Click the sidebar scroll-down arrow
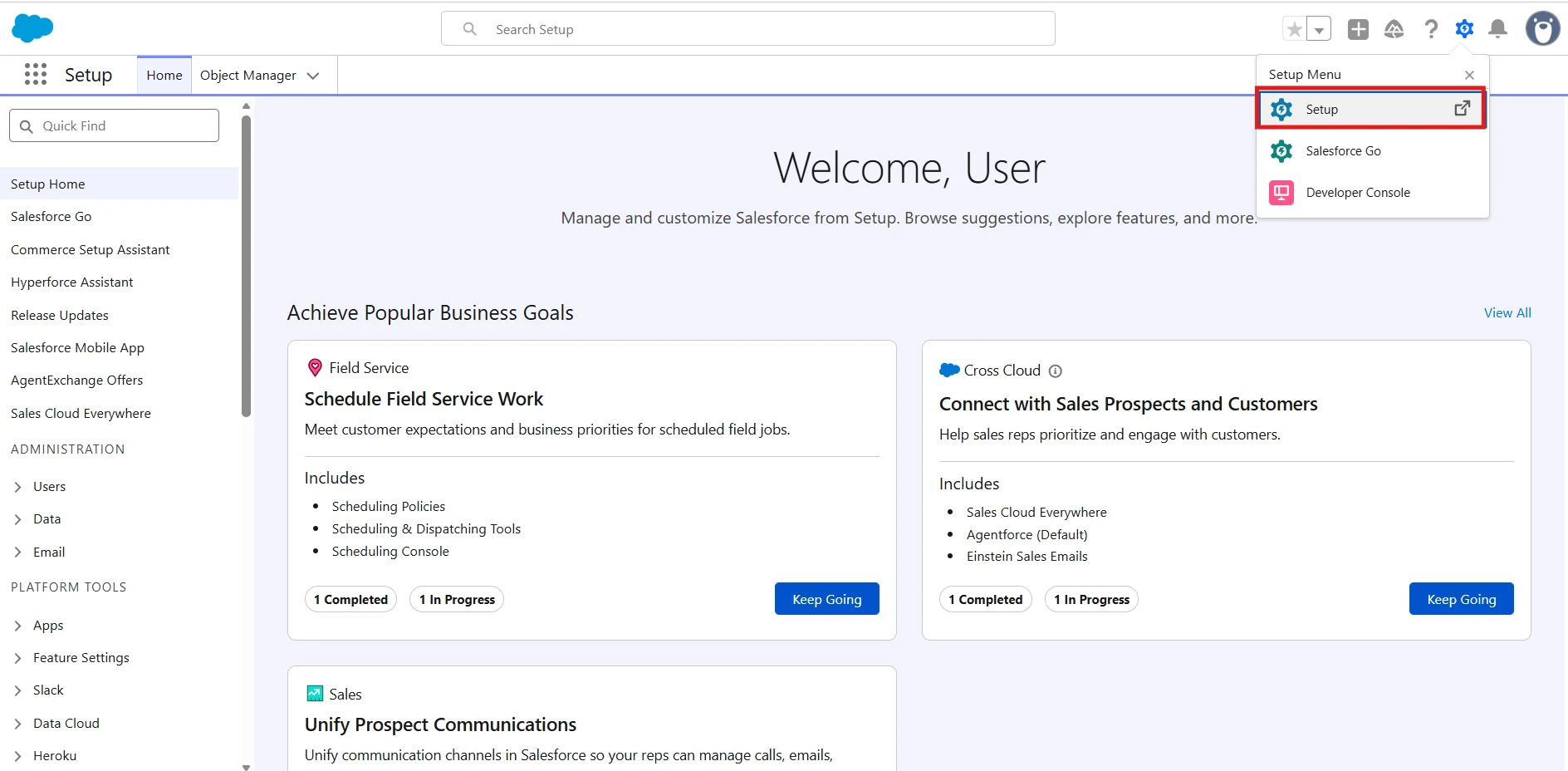1568x771 pixels. pyautogui.click(x=246, y=767)
